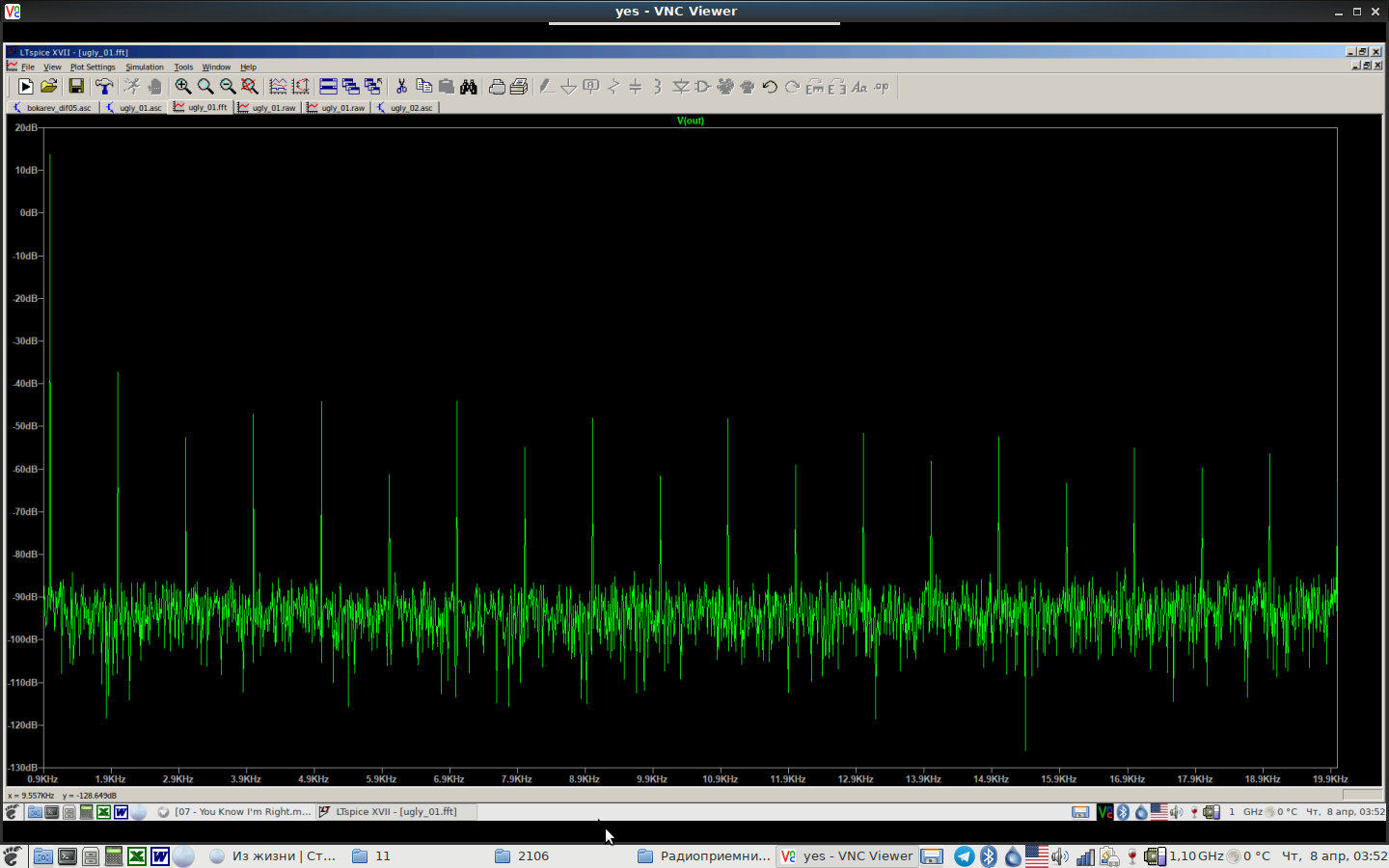Zoom to full extents with crossed magnifier
Viewport: 1389px width, 868px height.
pos(250,87)
